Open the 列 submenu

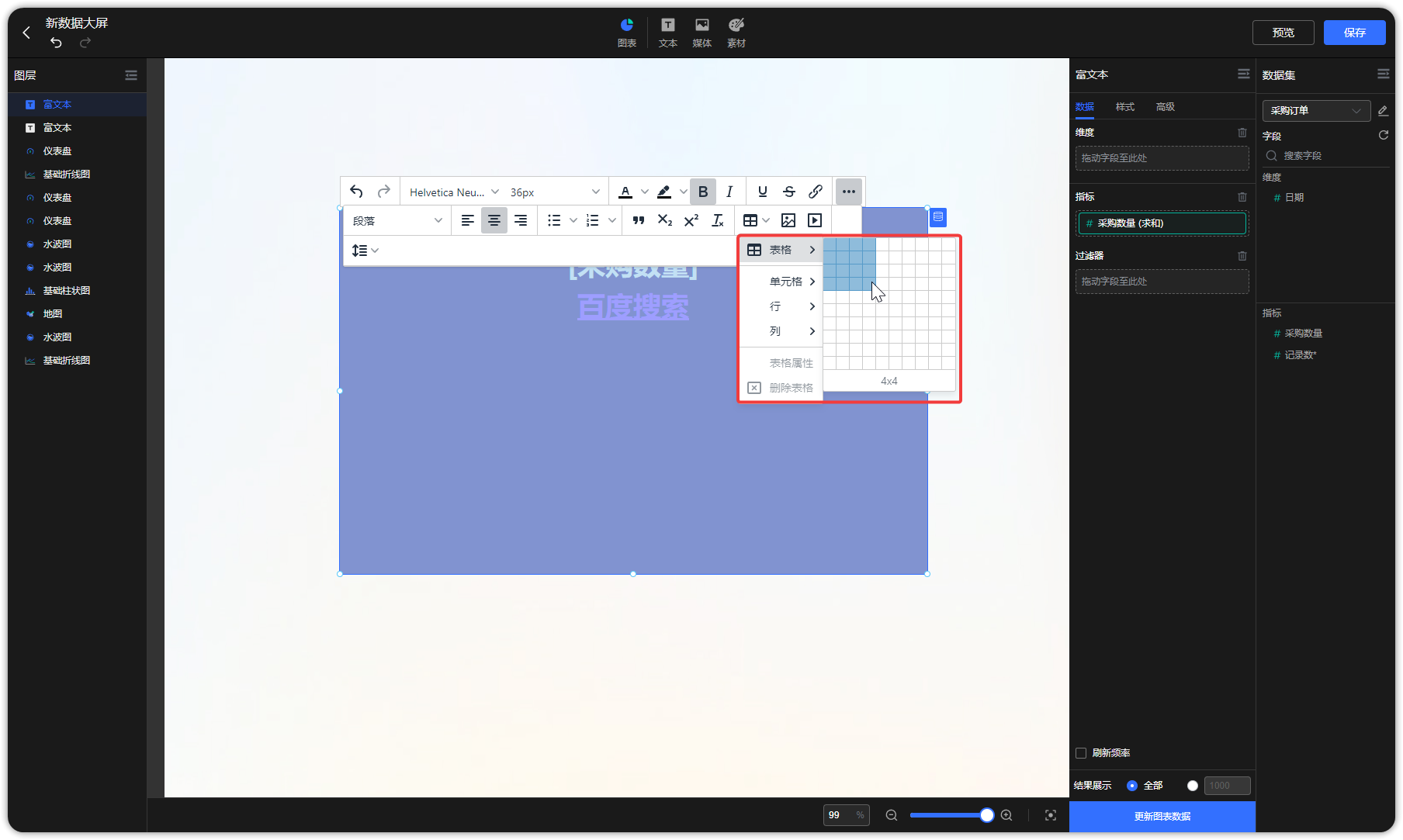781,331
